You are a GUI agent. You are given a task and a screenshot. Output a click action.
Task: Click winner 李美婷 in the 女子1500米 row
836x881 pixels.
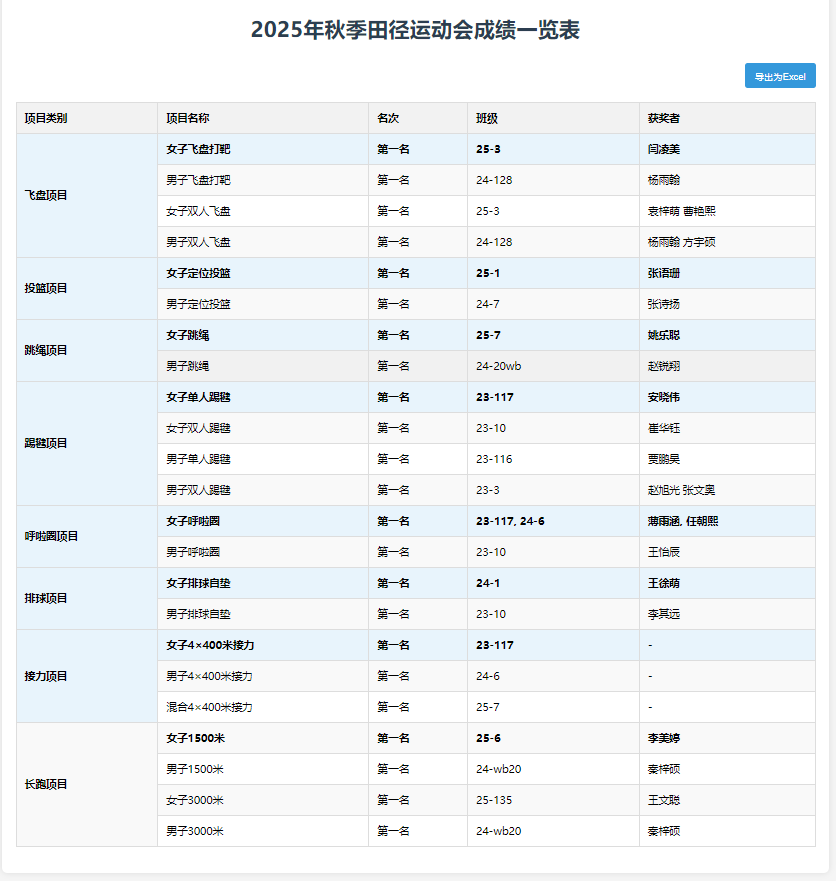pos(663,738)
